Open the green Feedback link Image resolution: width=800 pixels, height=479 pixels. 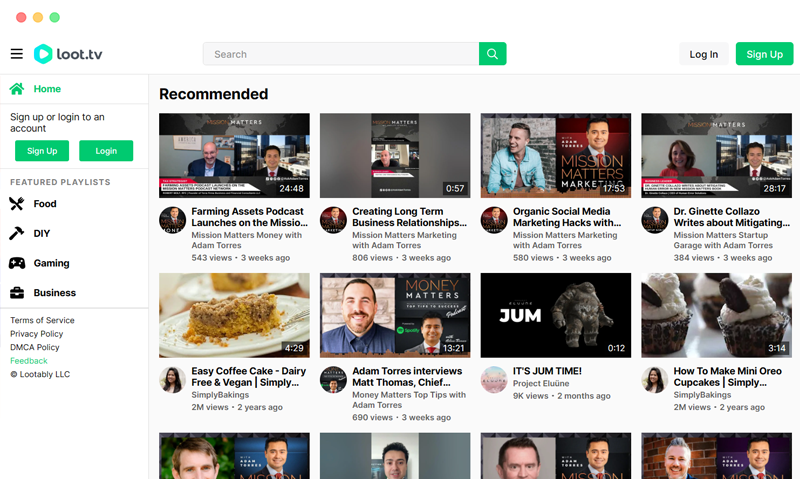pyautogui.click(x=29, y=361)
